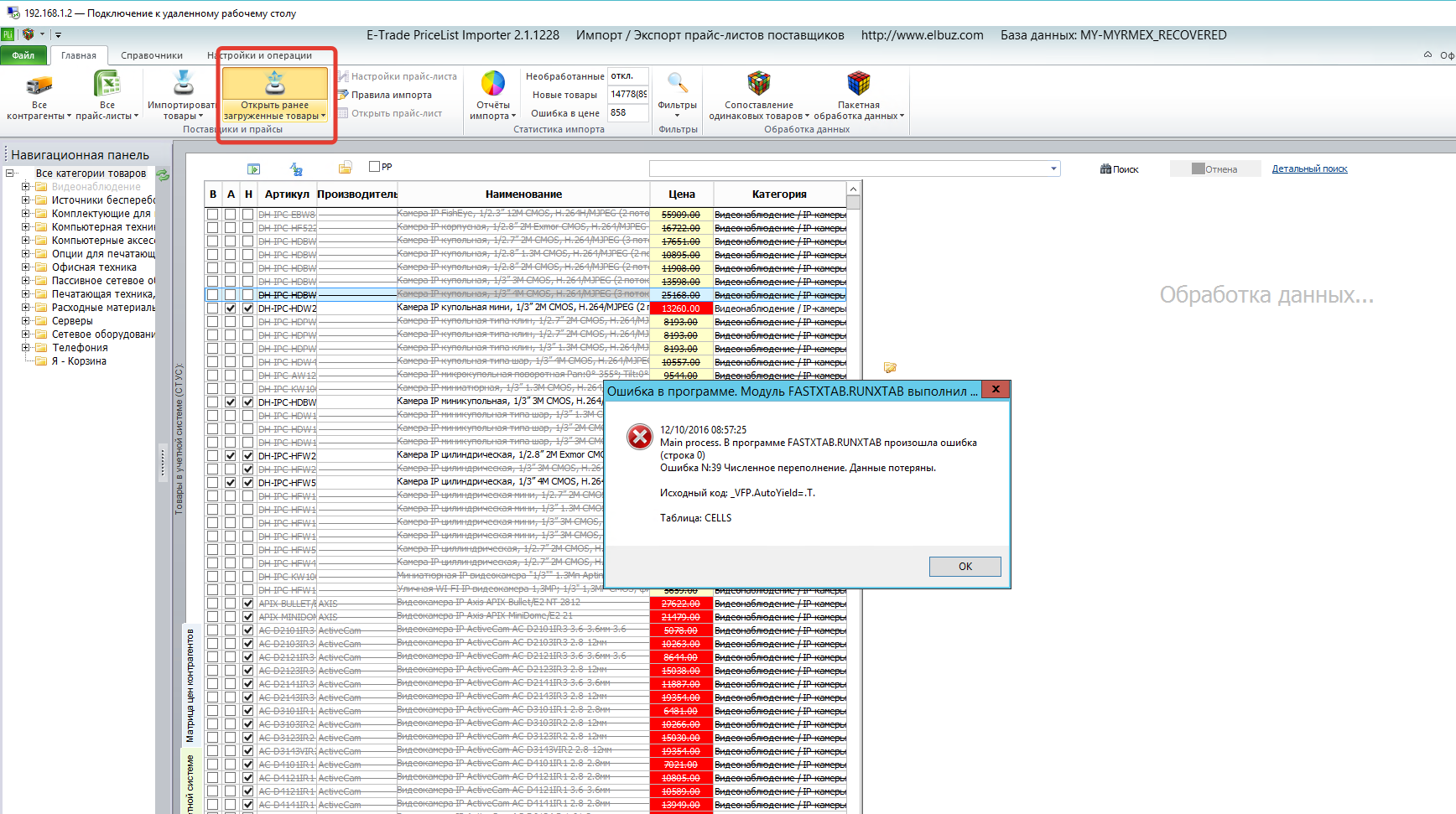Screen dimensions: 1456x814
Task: Click OK in the error dialog
Action: [x=965, y=567]
